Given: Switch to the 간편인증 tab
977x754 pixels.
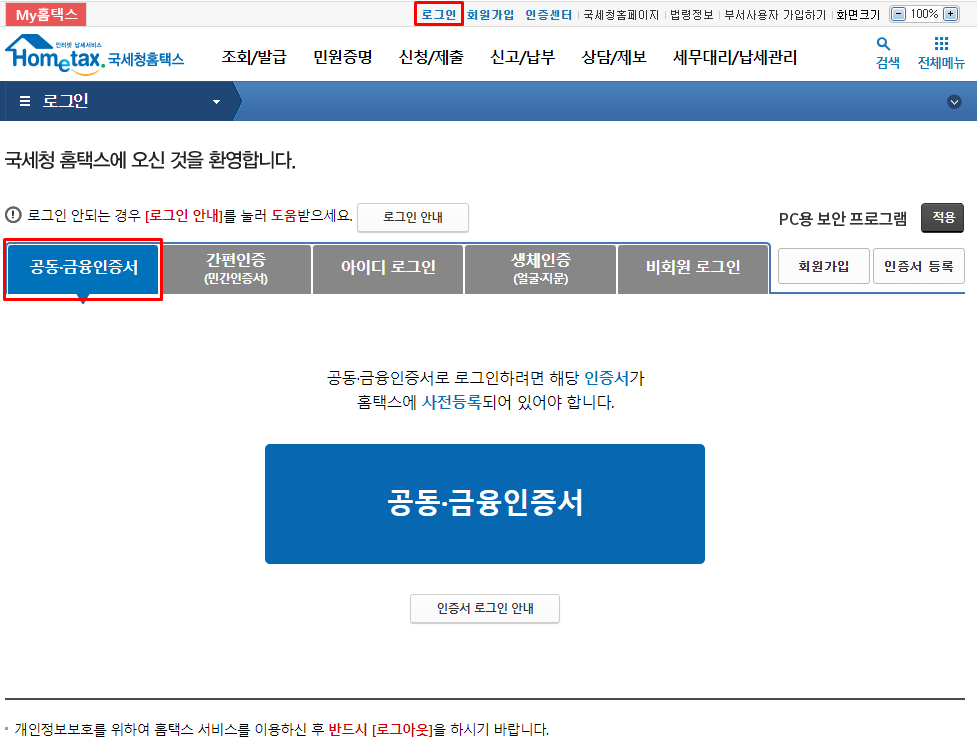Looking at the screenshot, I should (235, 268).
